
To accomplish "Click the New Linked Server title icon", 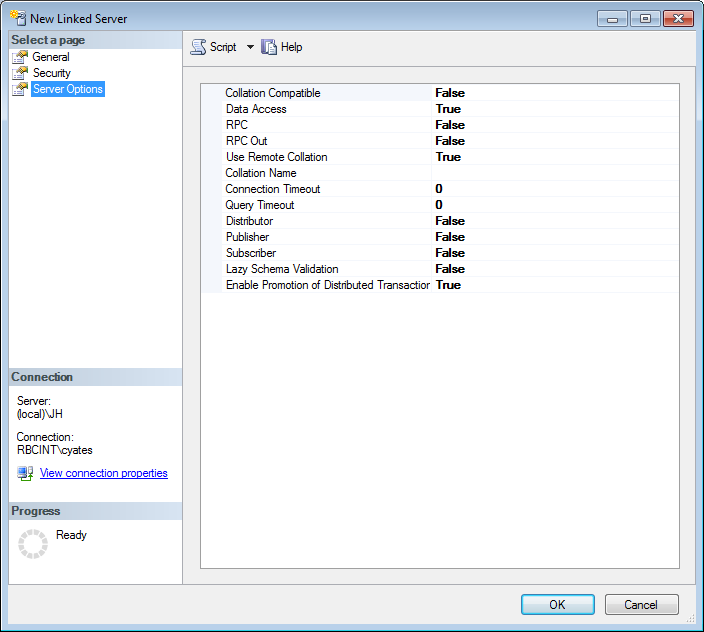I will click(x=17, y=19).
